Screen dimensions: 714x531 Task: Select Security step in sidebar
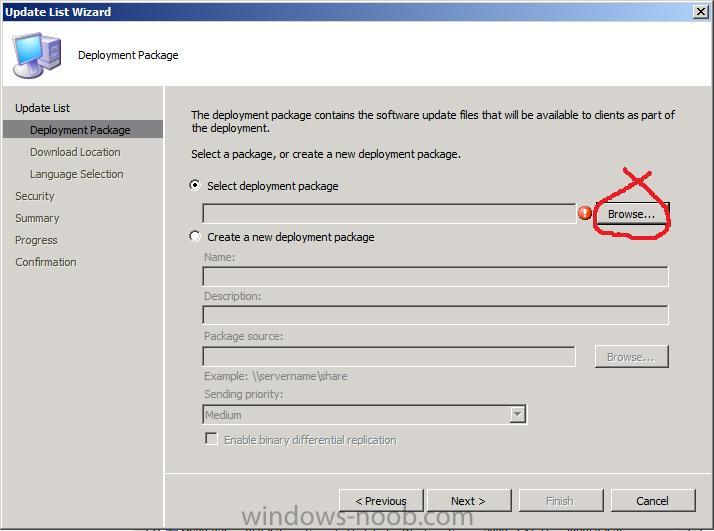pos(35,196)
